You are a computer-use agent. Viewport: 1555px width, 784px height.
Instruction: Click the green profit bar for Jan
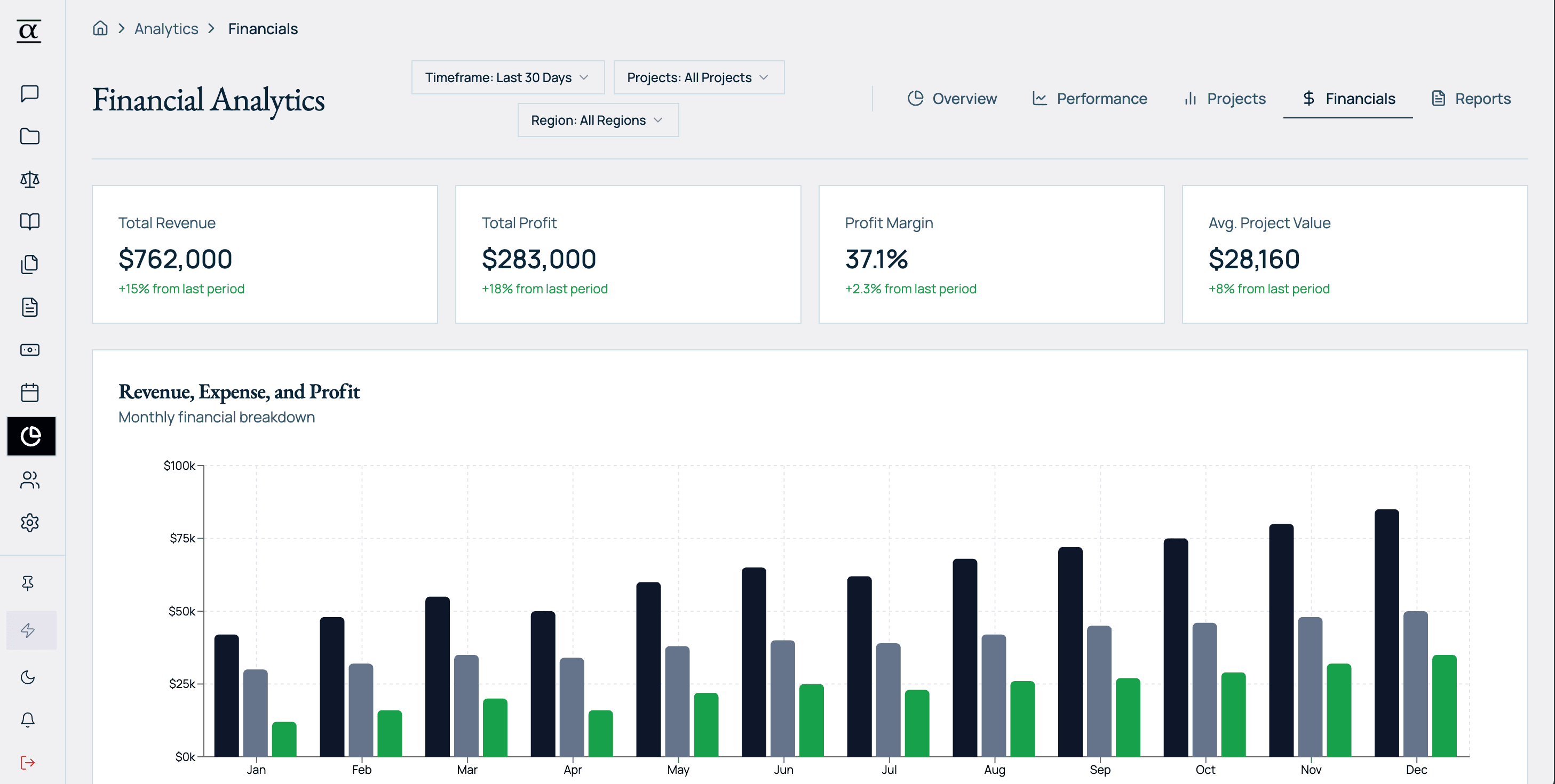tap(284, 739)
